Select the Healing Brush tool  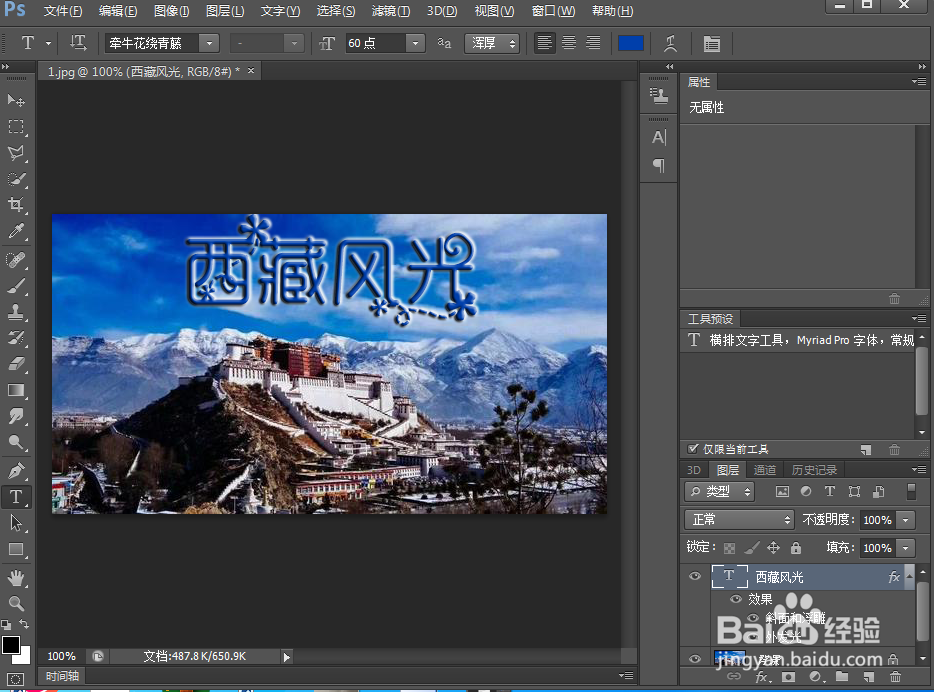tap(16, 260)
